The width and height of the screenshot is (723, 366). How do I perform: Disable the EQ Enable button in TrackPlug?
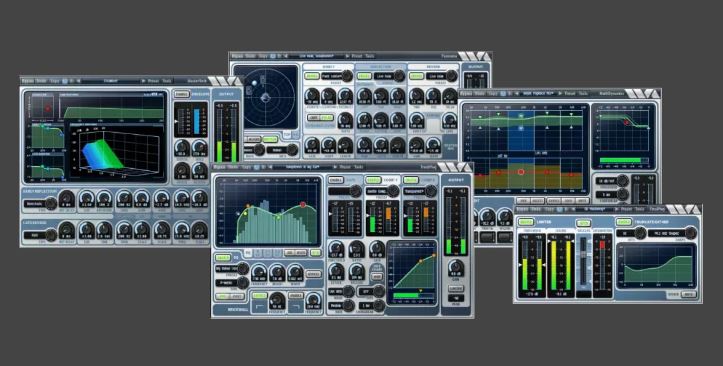(223, 258)
